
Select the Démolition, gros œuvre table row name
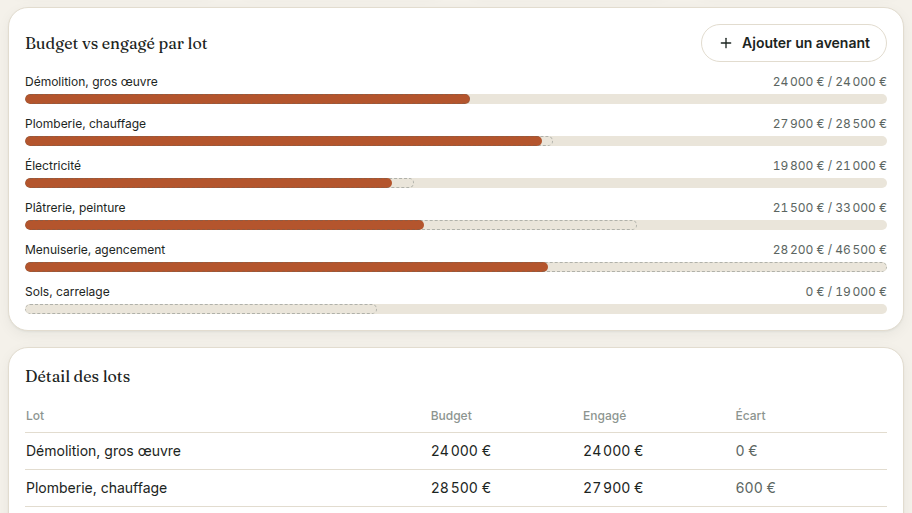tap(104, 451)
